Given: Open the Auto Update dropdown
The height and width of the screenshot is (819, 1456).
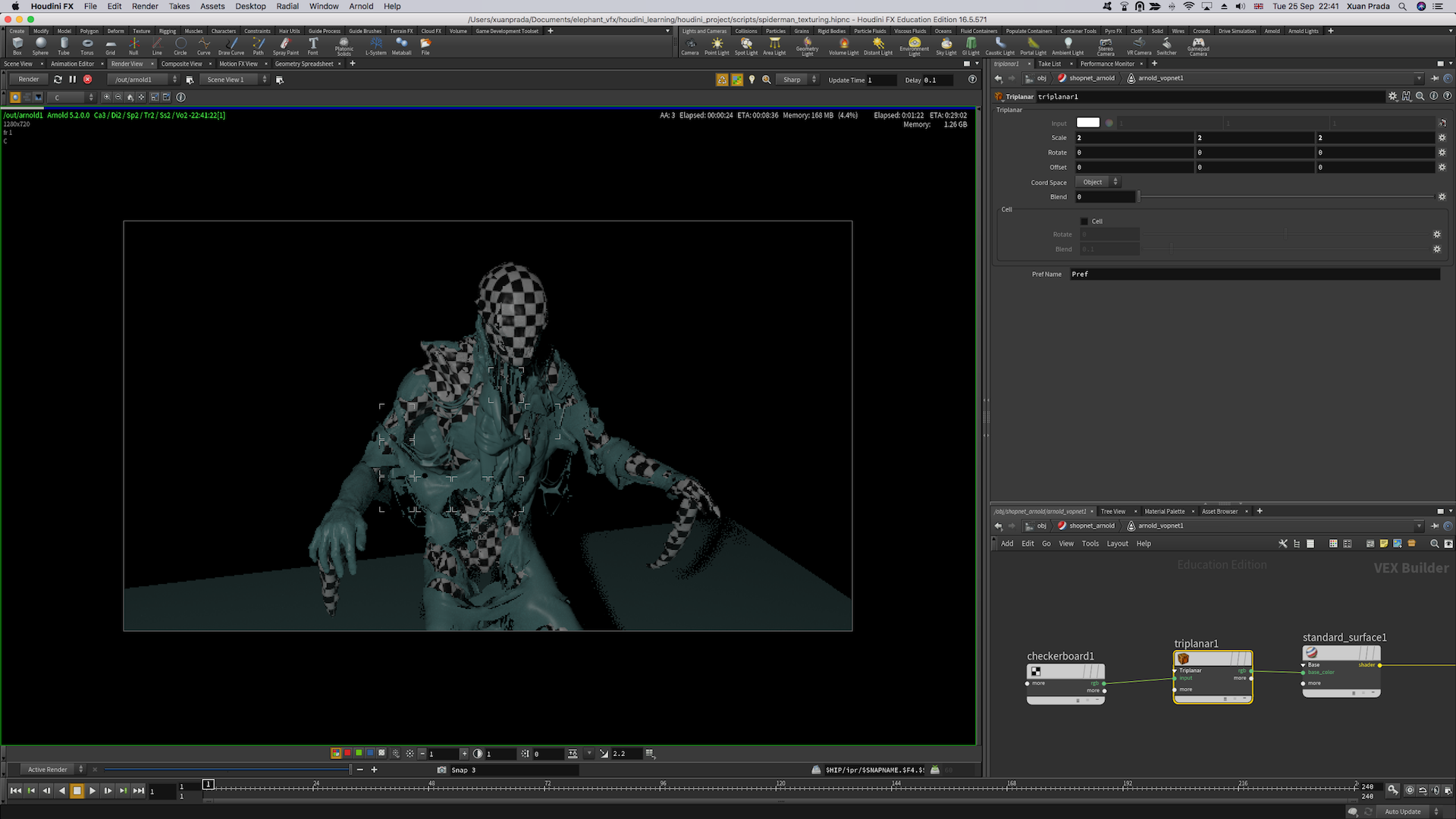Looking at the screenshot, I should tap(1408, 811).
